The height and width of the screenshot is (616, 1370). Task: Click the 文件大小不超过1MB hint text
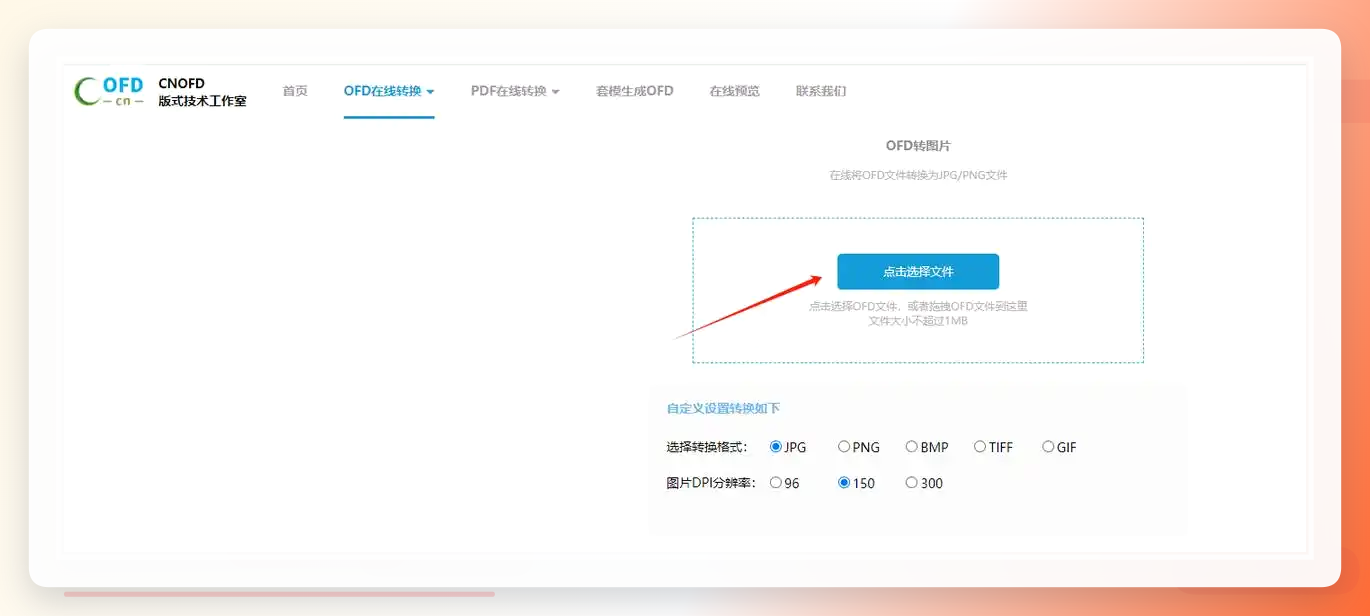coord(918,321)
